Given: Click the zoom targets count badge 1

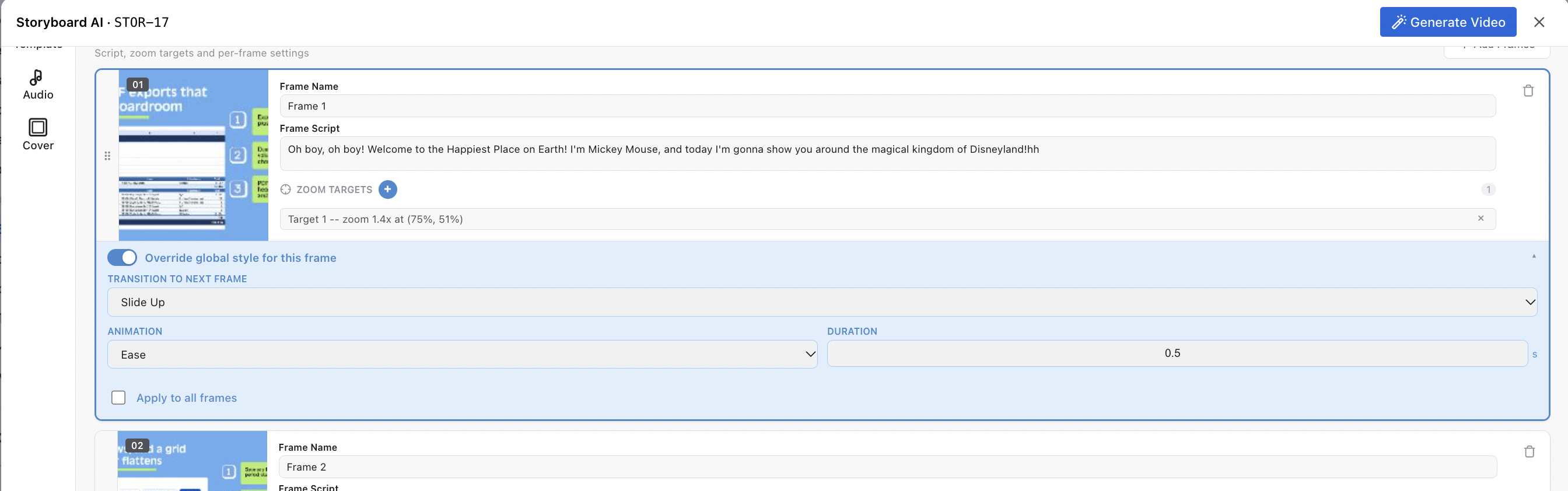Looking at the screenshot, I should (1488, 189).
